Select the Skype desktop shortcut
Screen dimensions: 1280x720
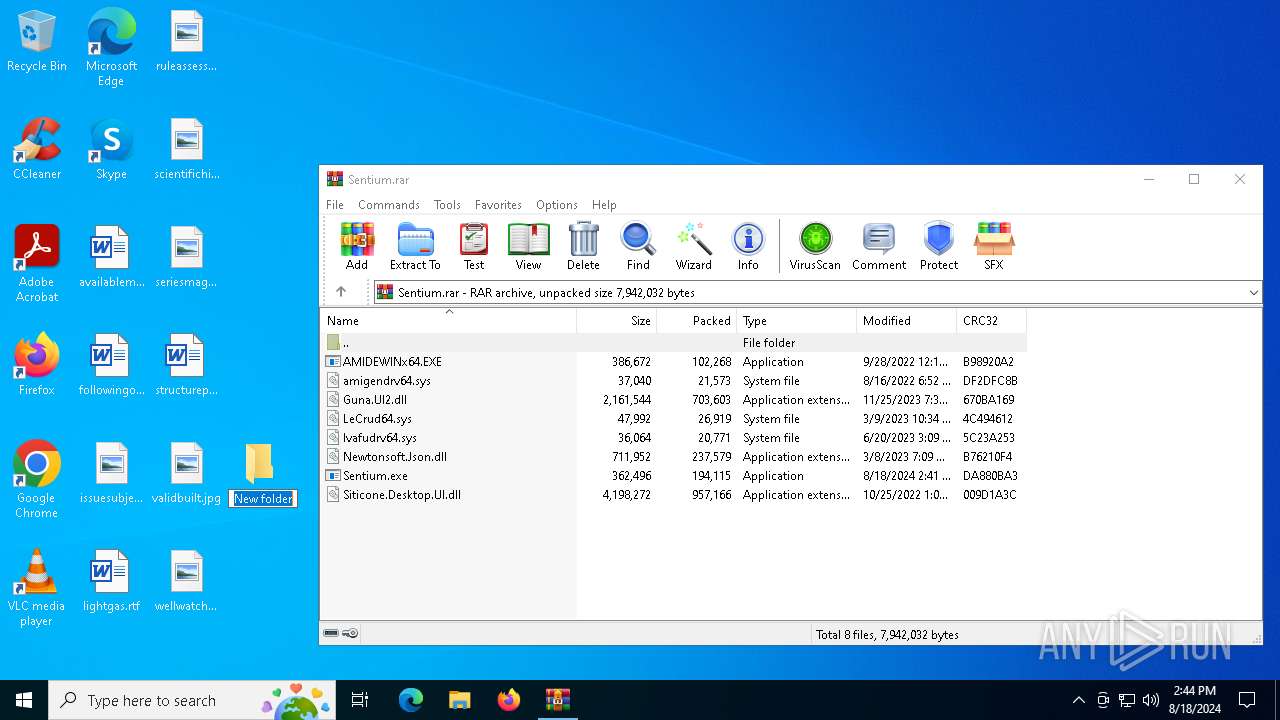[111, 149]
